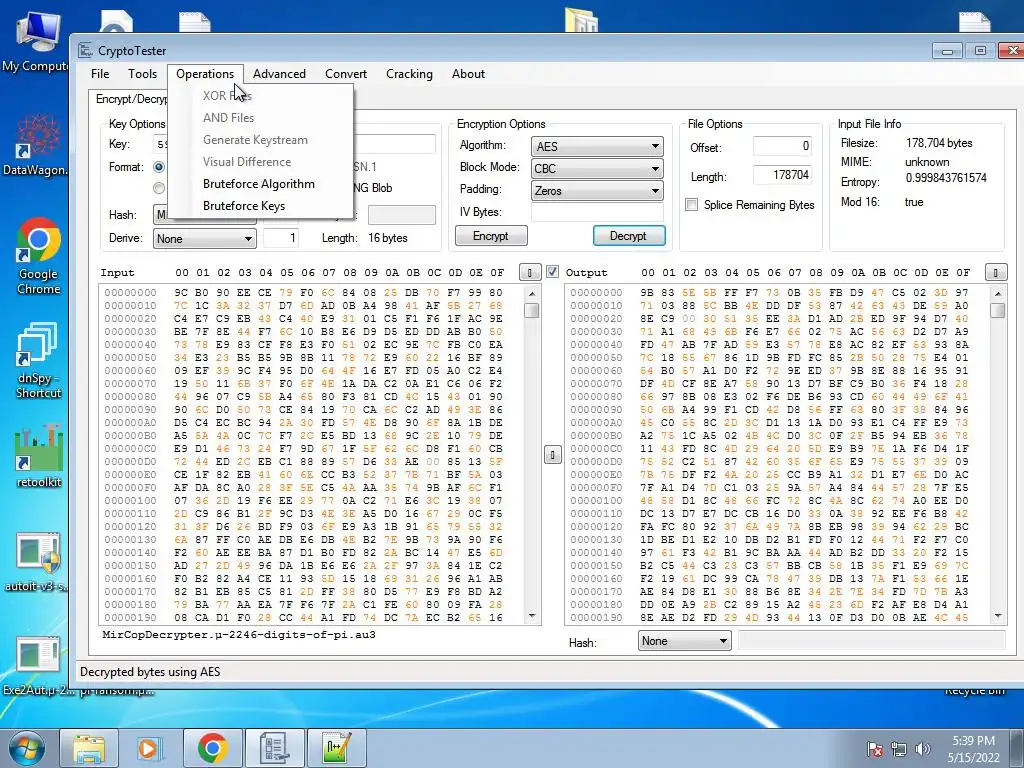Open the About menu
This screenshot has width=1024, height=768.
(468, 74)
